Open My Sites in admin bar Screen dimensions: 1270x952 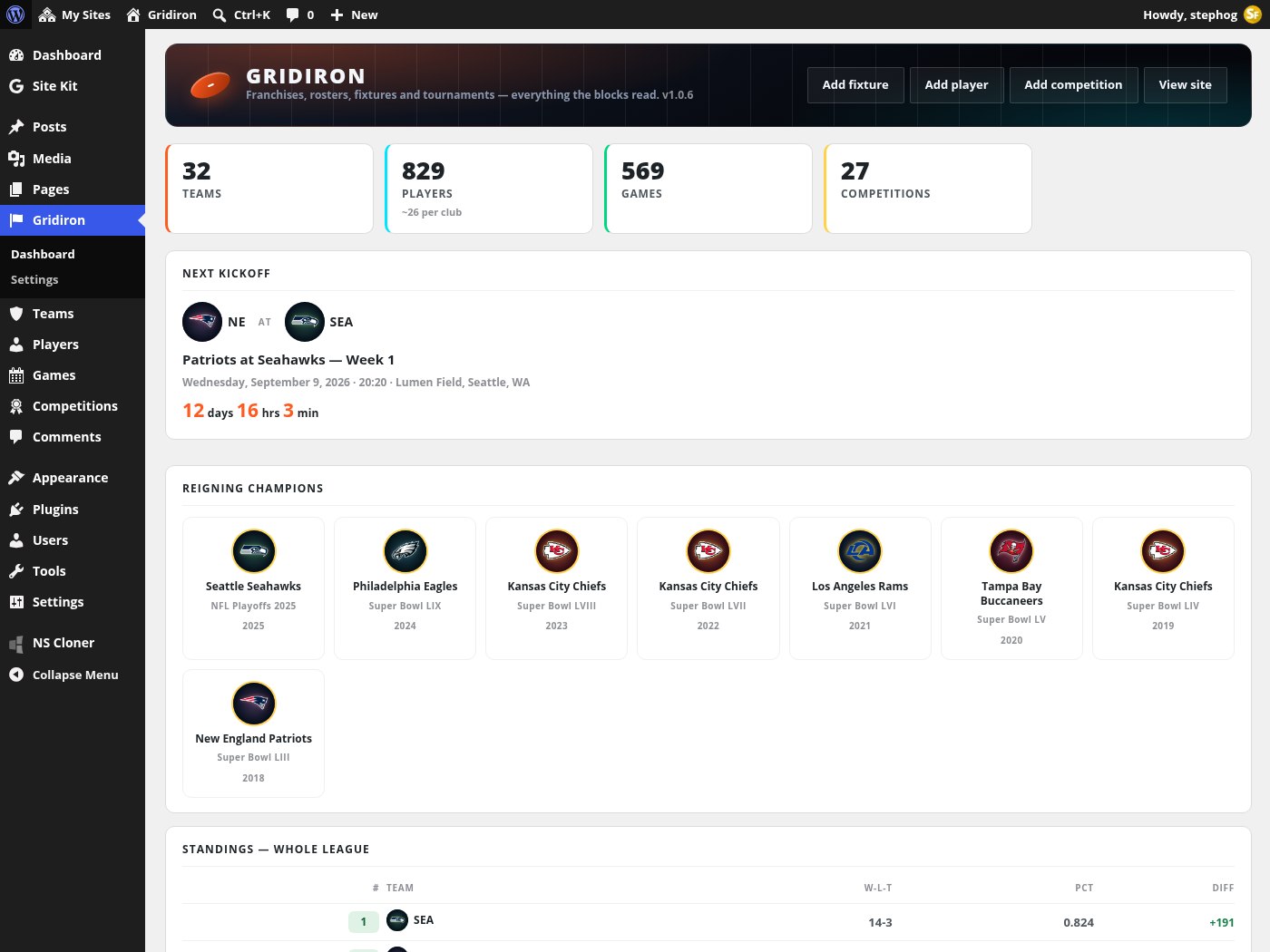(74, 15)
